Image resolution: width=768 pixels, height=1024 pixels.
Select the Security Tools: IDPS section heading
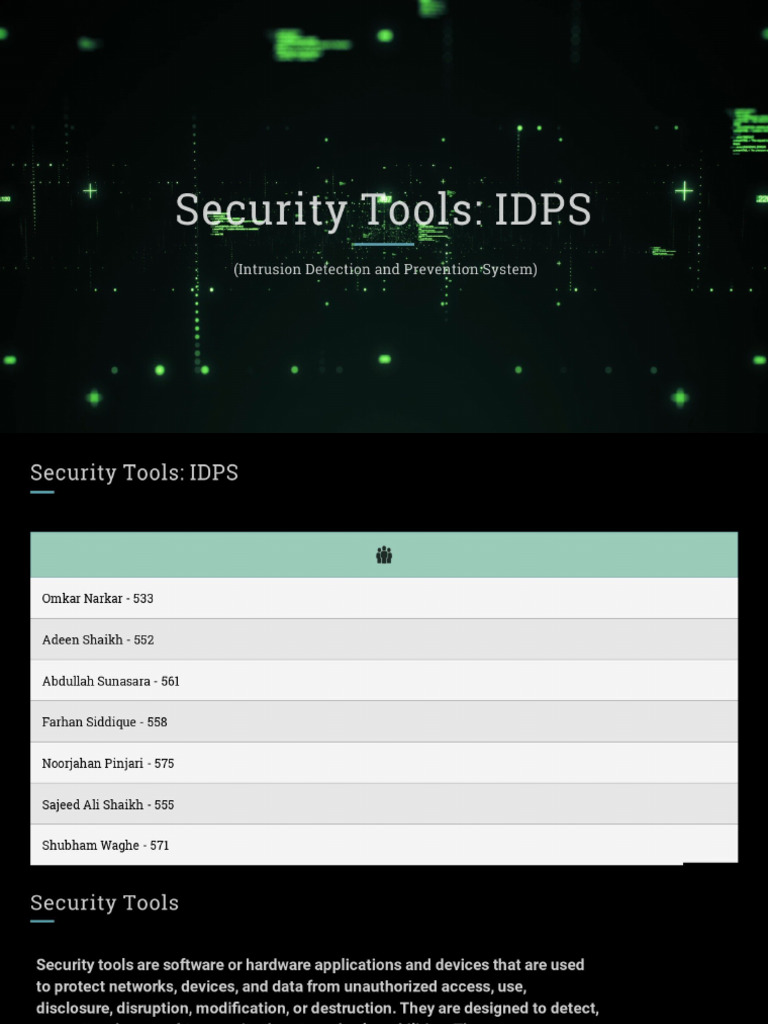point(134,473)
